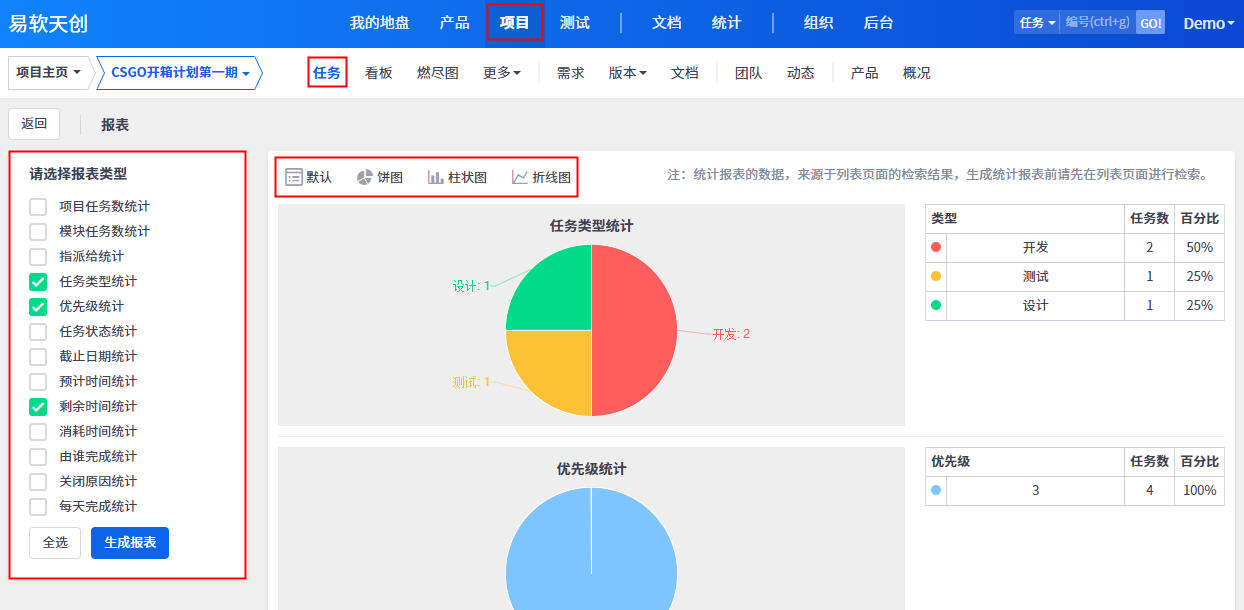
Task: Enable 项目任务数统计 checkbox
Action: pos(38,207)
